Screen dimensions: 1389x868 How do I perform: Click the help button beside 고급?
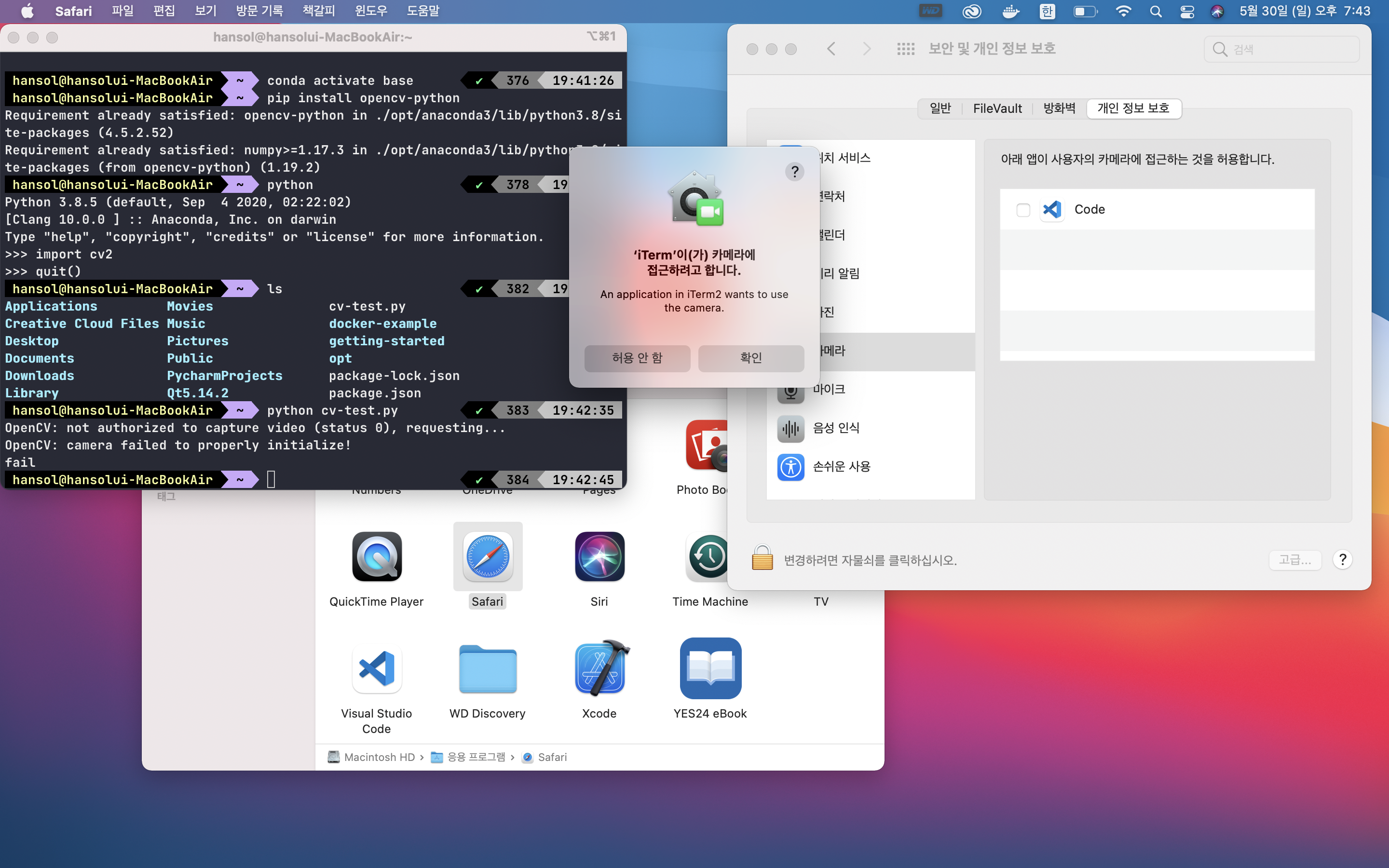[1343, 560]
